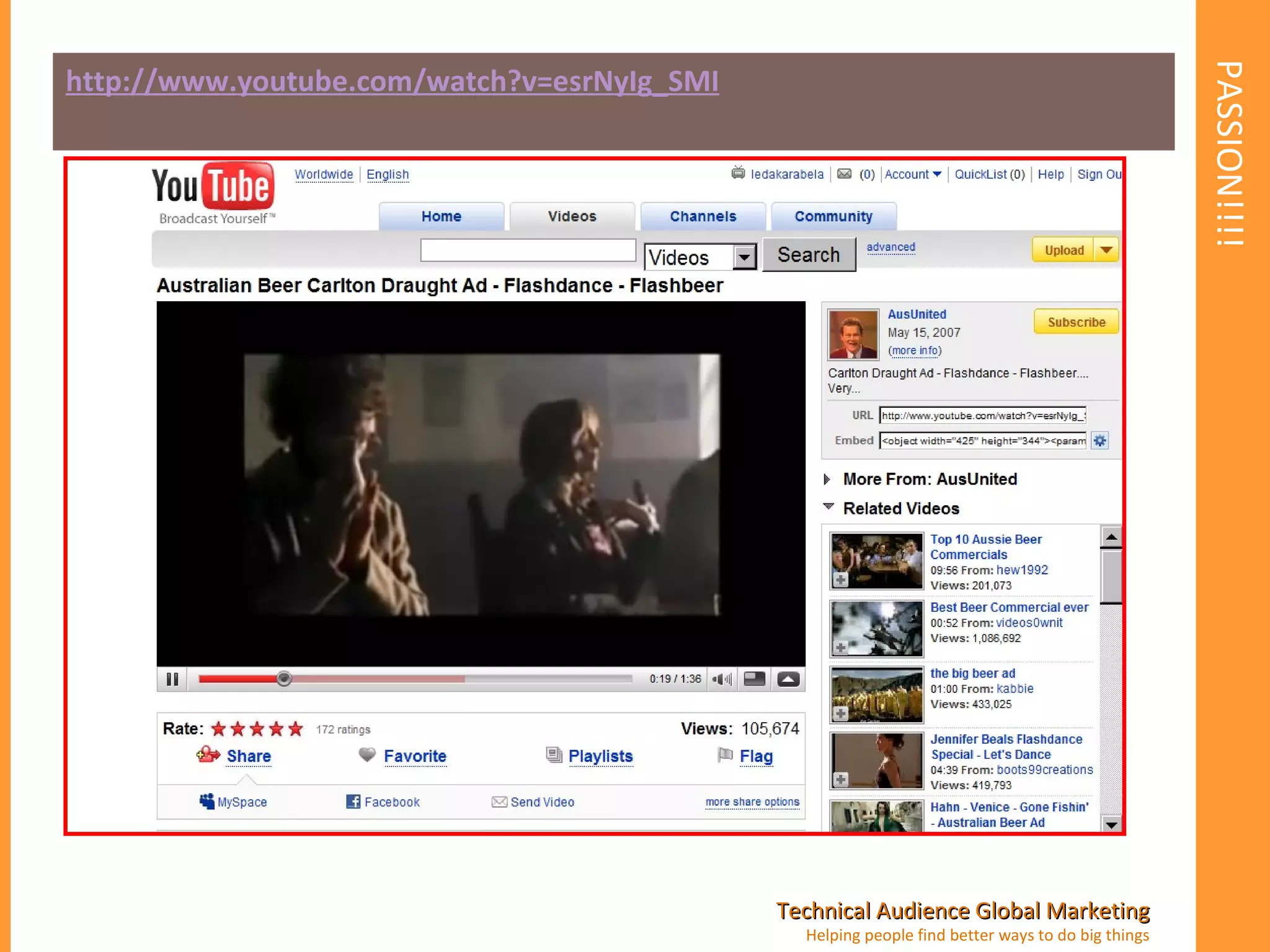Switch to the Home tab
1270x952 pixels.
(x=442, y=216)
